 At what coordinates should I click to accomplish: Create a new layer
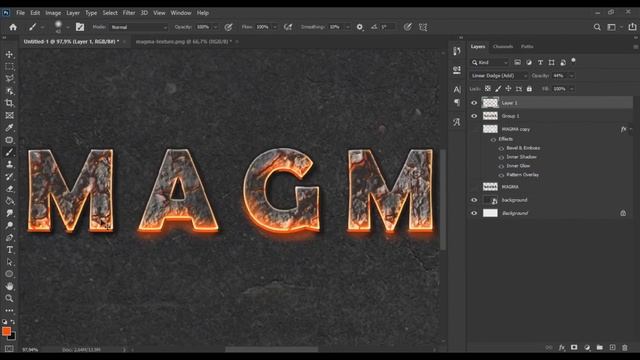point(612,347)
